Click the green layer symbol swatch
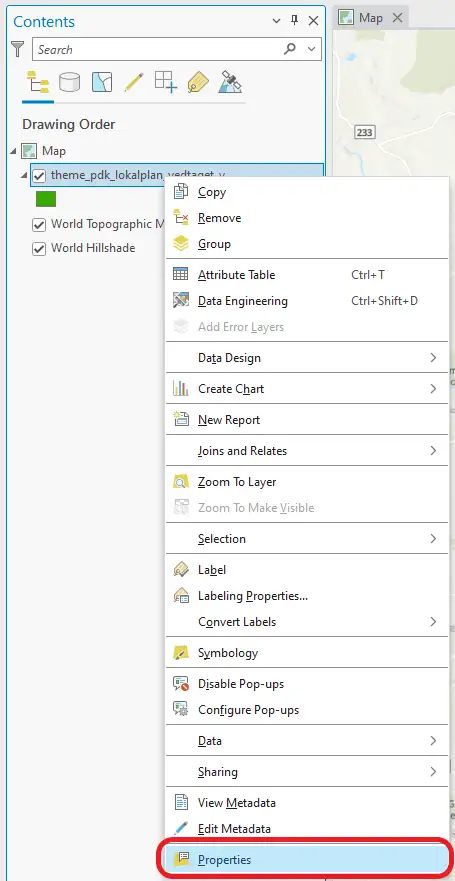Viewport: 455px width, 881px height. pos(46,199)
